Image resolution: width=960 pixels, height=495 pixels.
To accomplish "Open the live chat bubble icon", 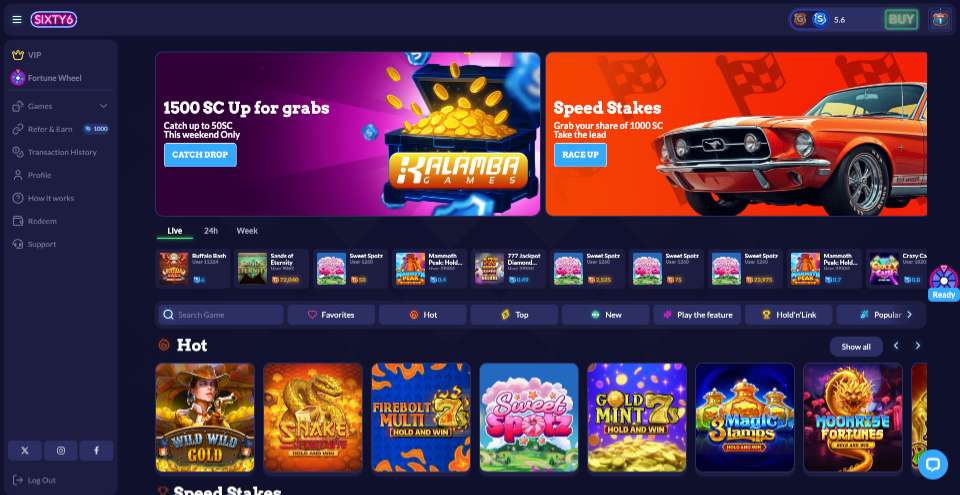I will pyautogui.click(x=932, y=464).
